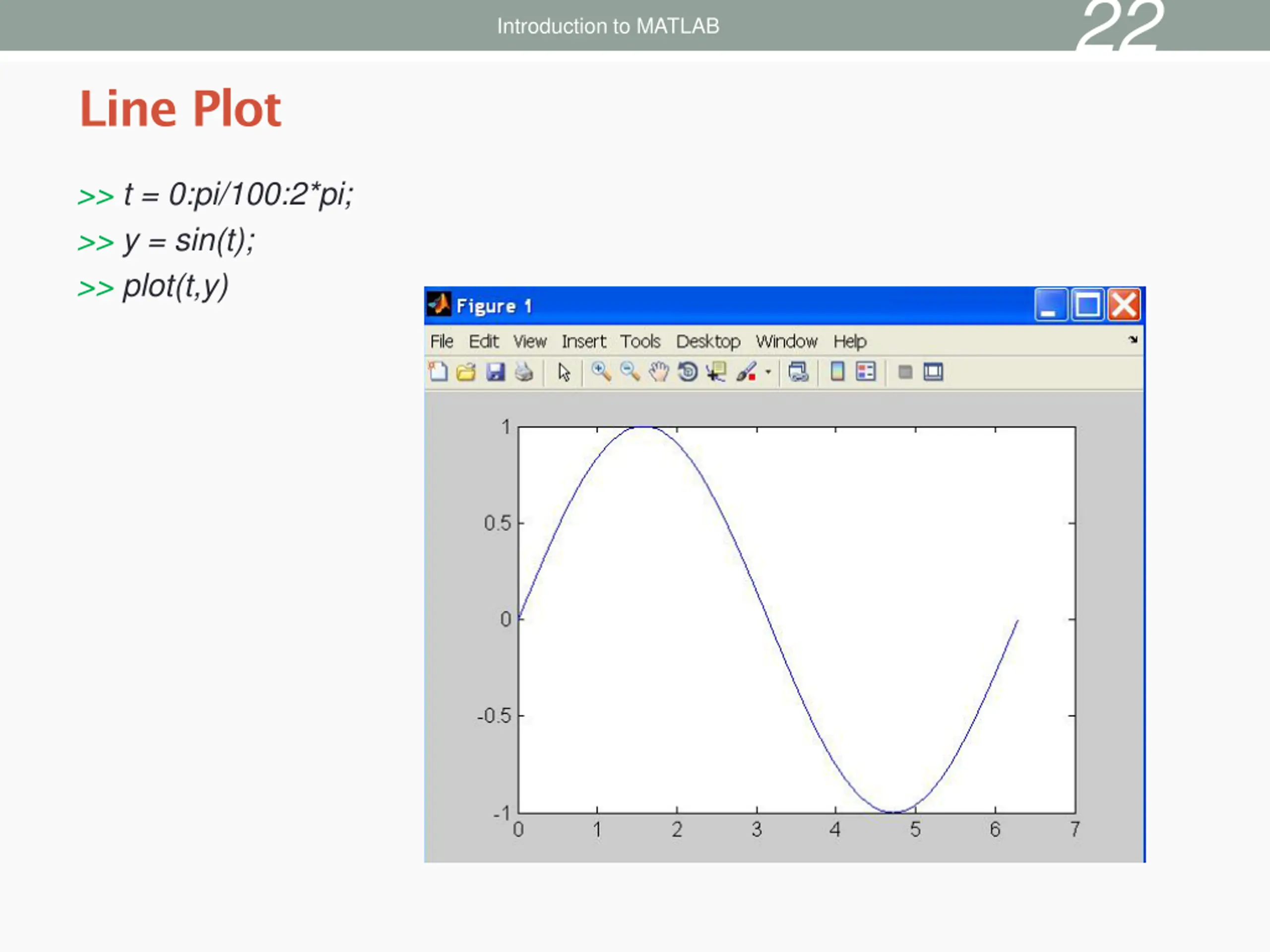Screen dimensions: 1270x952
Task: Click the Show Plot Tools icon
Action: pyautogui.click(x=933, y=372)
